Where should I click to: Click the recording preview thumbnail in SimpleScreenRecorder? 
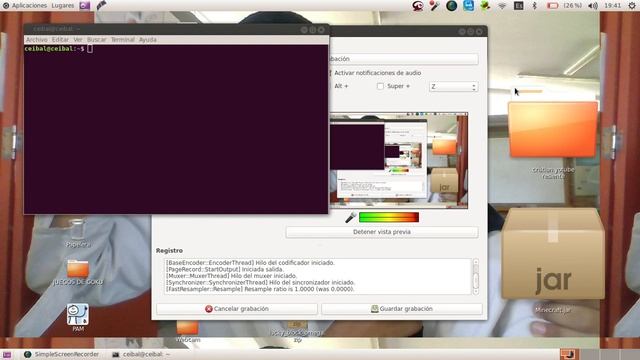[398, 160]
